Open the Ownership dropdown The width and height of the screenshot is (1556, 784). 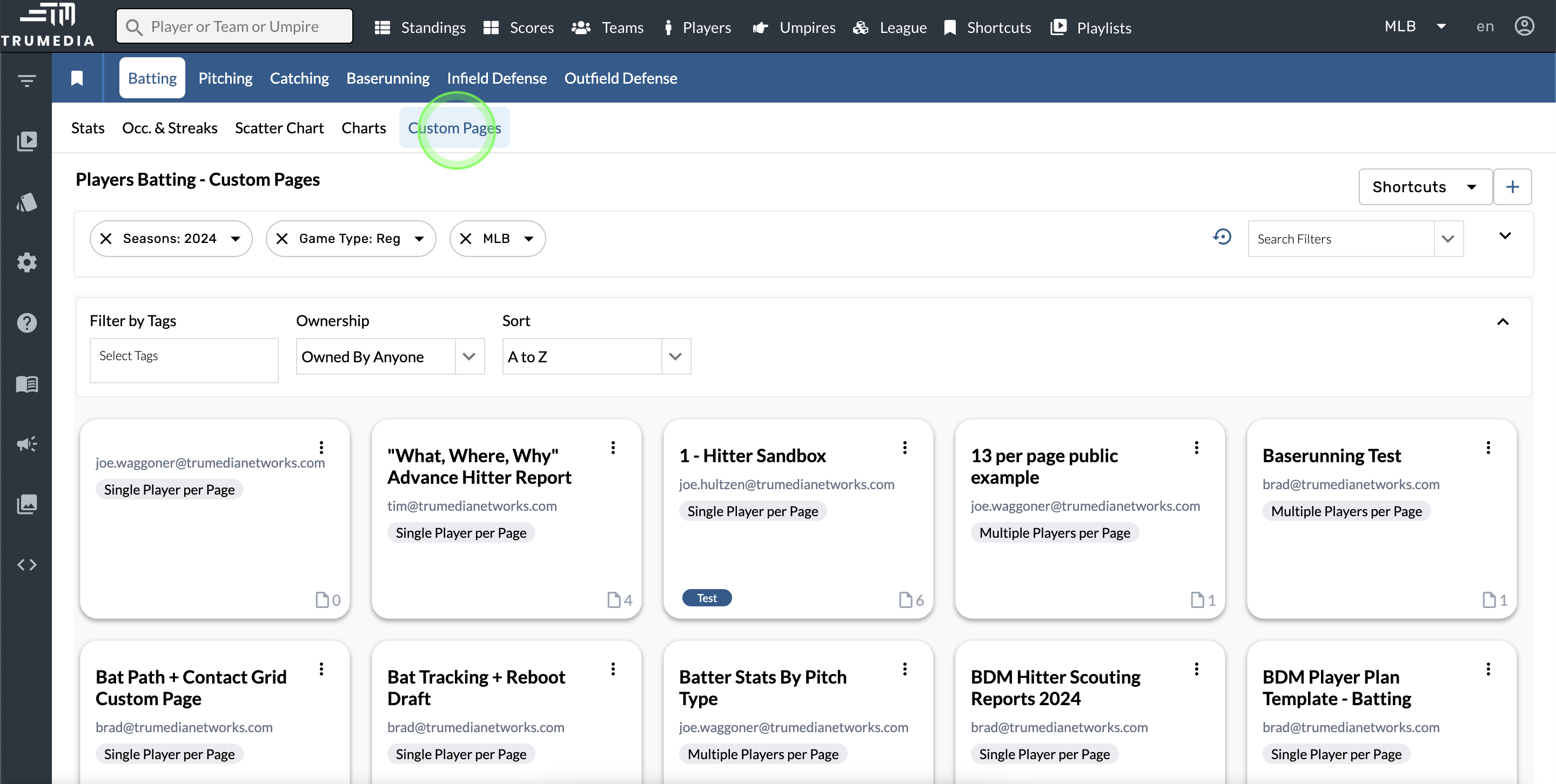pos(390,357)
